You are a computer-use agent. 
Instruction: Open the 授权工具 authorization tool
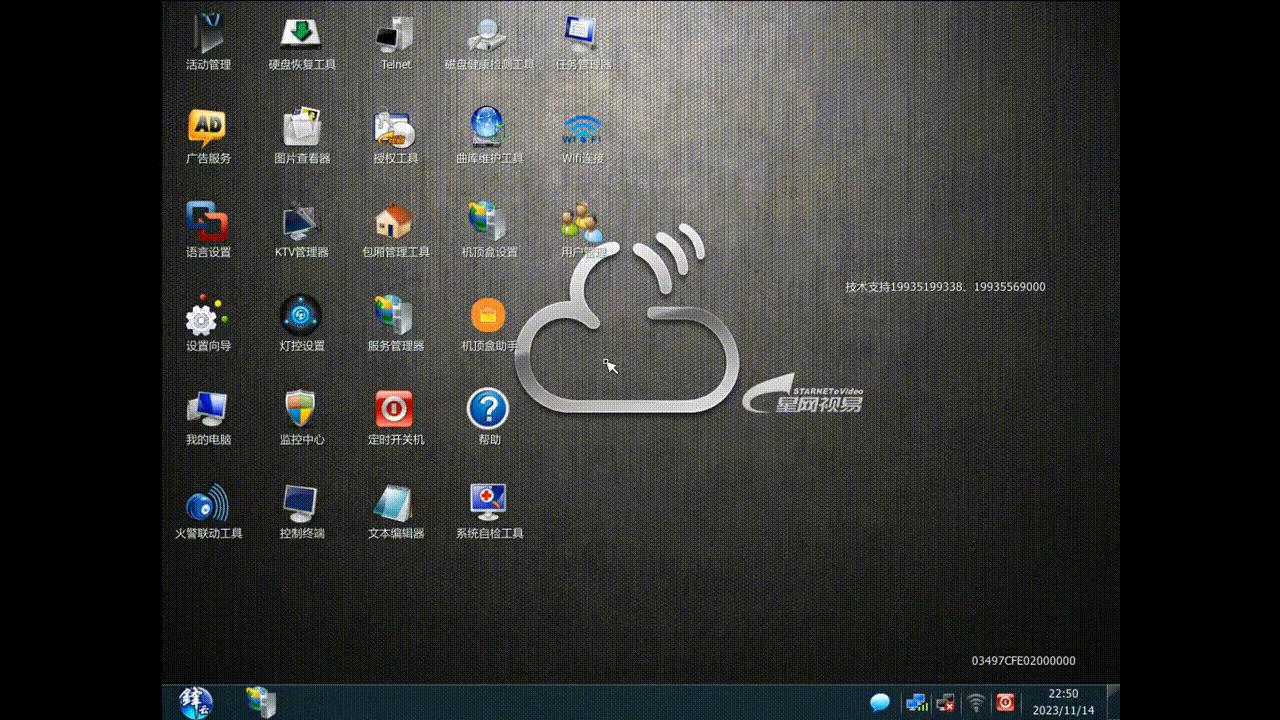395,129
